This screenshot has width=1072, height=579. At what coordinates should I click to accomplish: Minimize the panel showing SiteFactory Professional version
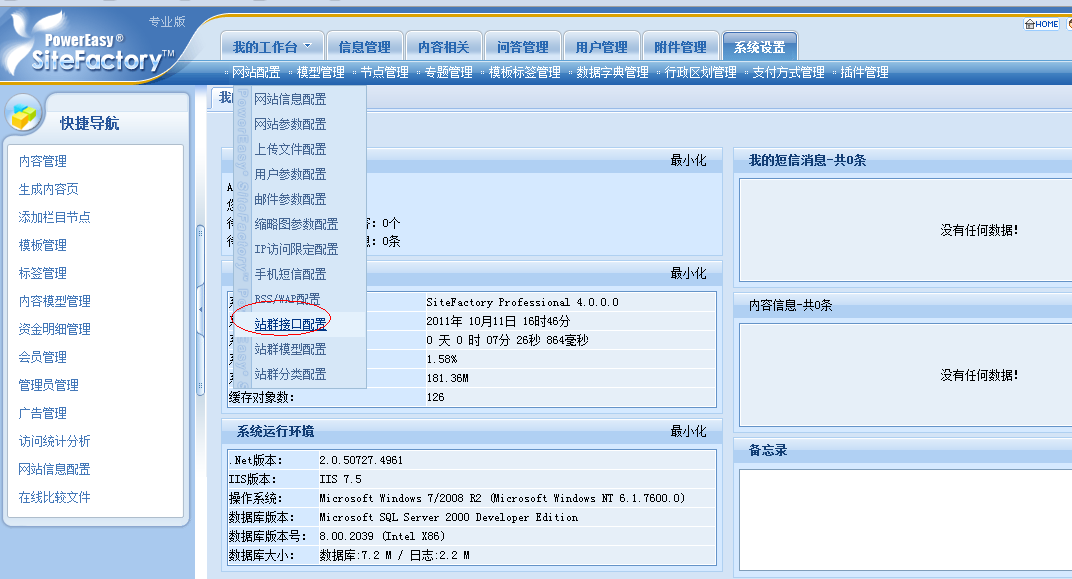click(x=688, y=273)
